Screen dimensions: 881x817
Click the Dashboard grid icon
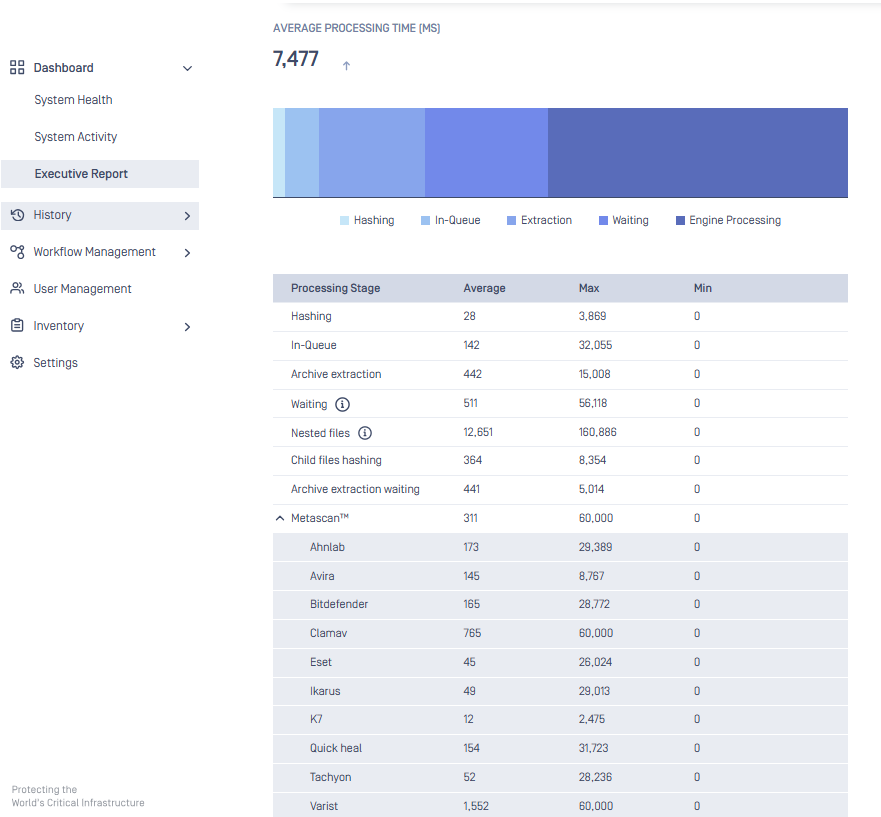17,68
